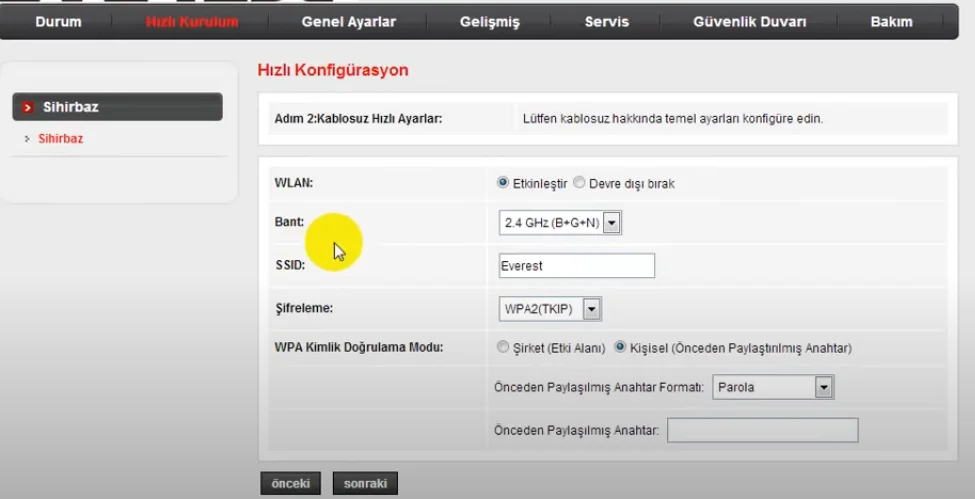
Task: Open the Servis menu tab
Action: click(x=607, y=22)
